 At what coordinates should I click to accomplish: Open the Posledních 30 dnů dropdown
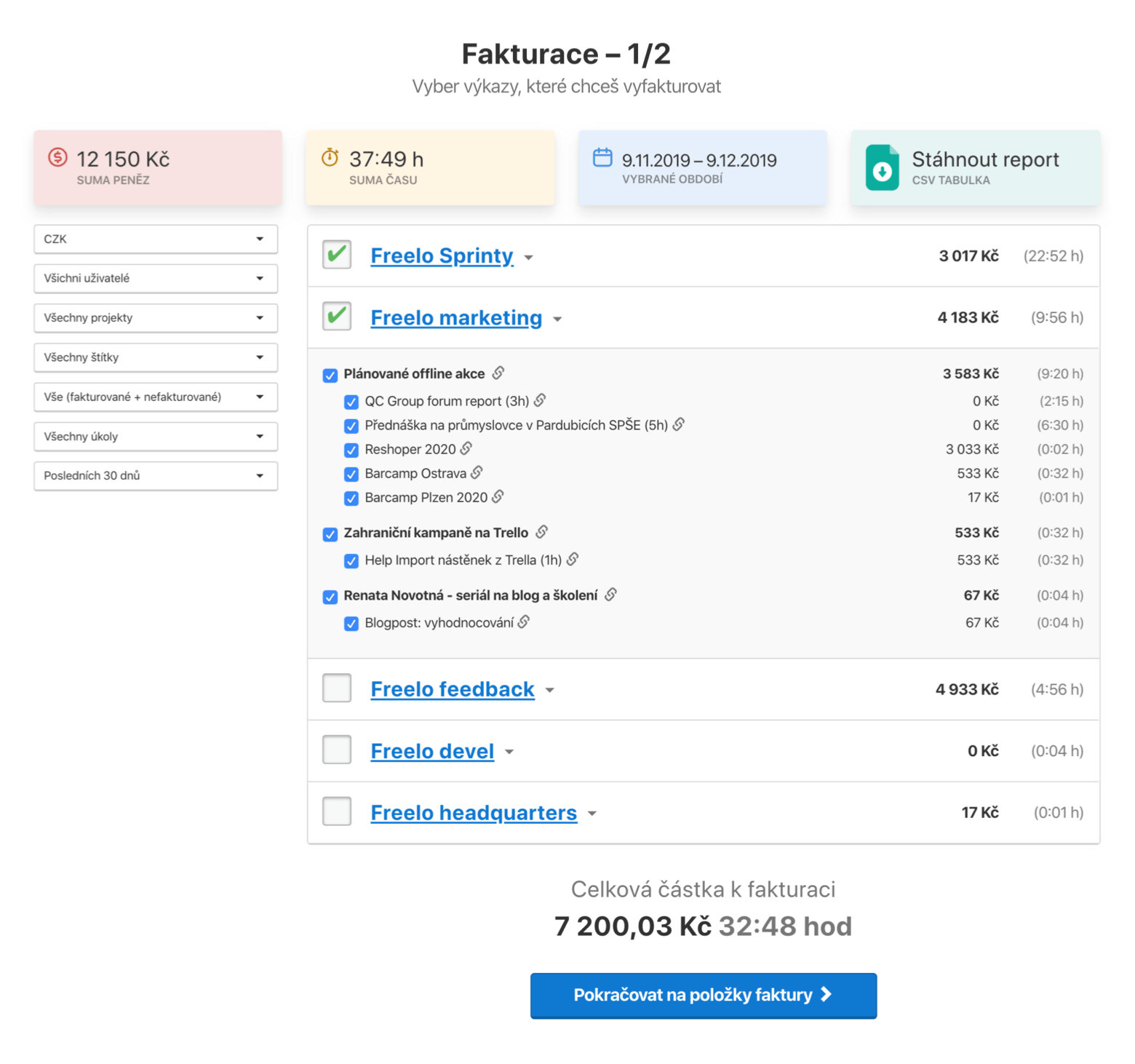(156, 475)
